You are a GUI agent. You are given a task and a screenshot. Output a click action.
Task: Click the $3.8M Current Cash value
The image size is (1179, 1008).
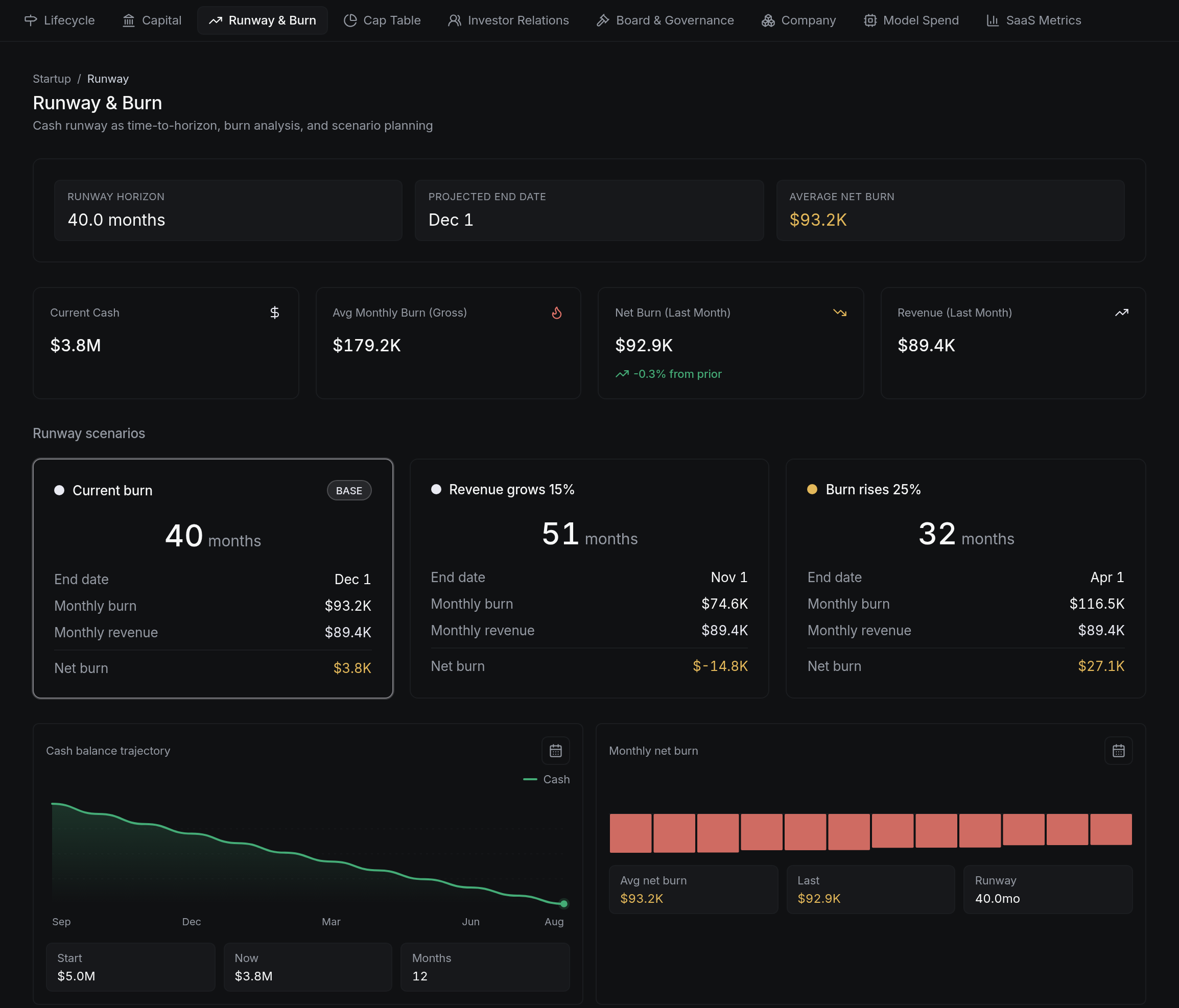pos(75,345)
